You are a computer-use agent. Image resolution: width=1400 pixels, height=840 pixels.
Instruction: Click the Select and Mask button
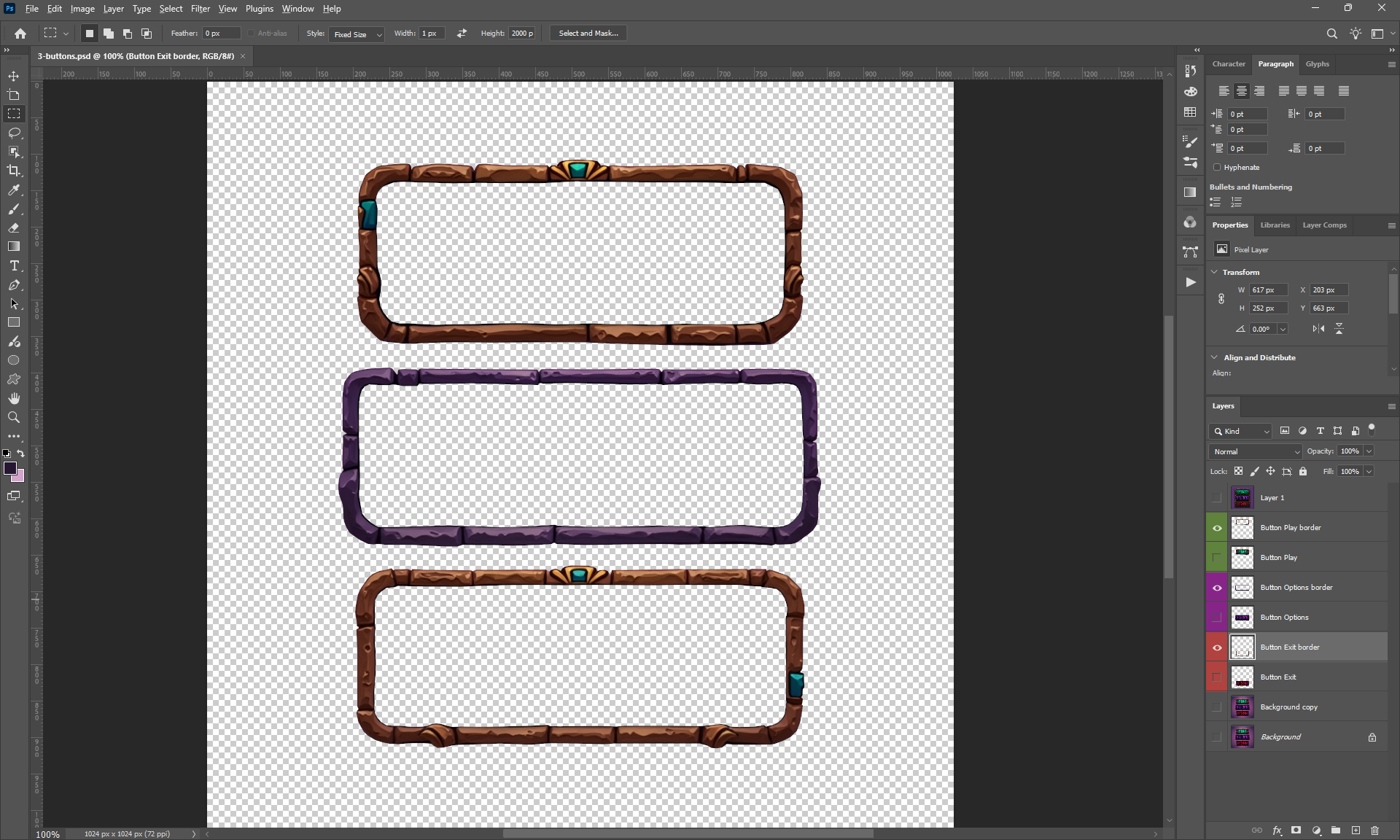(x=588, y=34)
